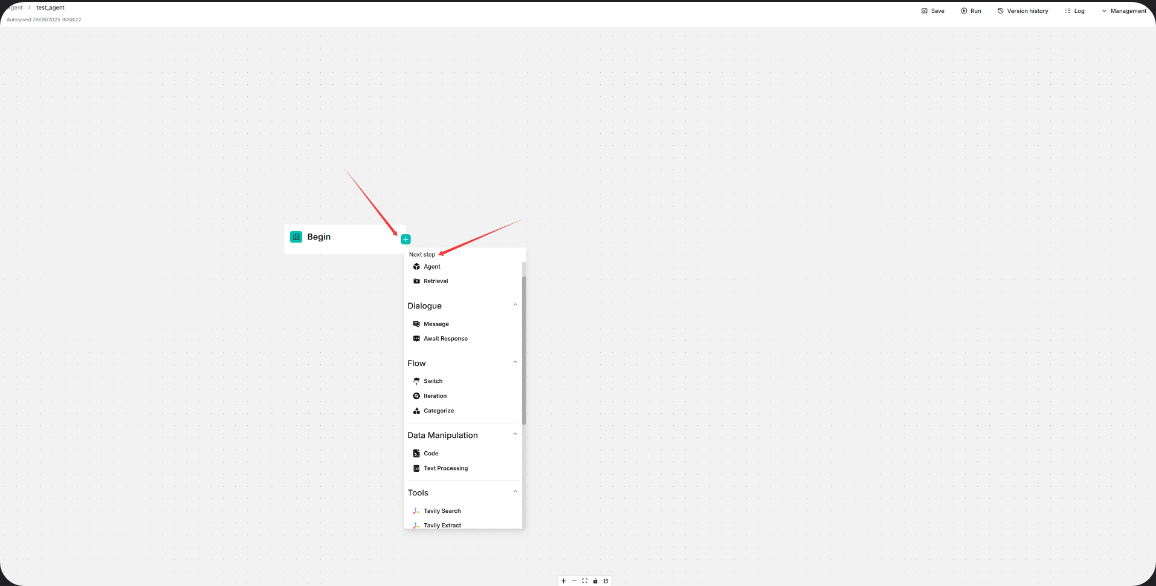Click the Flow section heading

pyautogui.click(x=417, y=363)
